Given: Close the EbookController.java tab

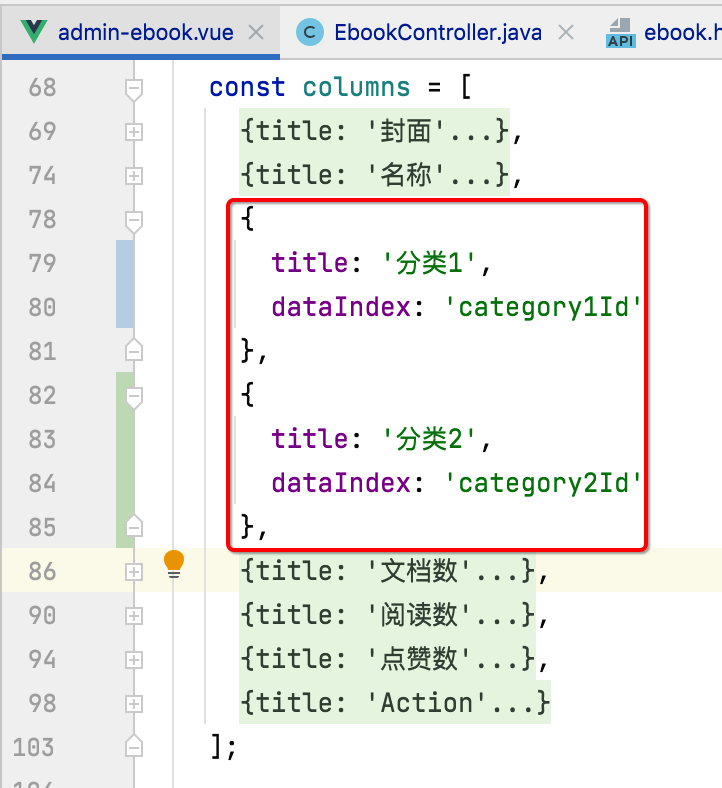Looking at the screenshot, I should (x=566, y=33).
